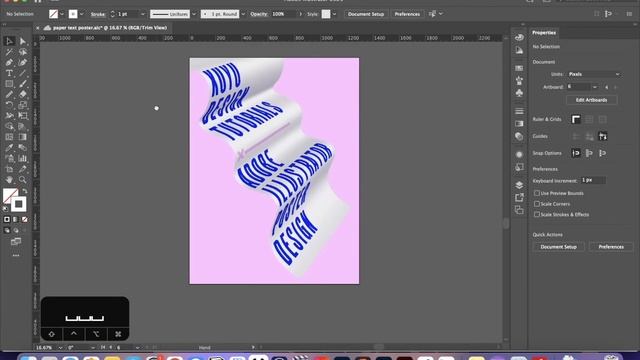Open the Stroke panel lines icon
This screenshot has height=360, width=640.
pos(519,111)
